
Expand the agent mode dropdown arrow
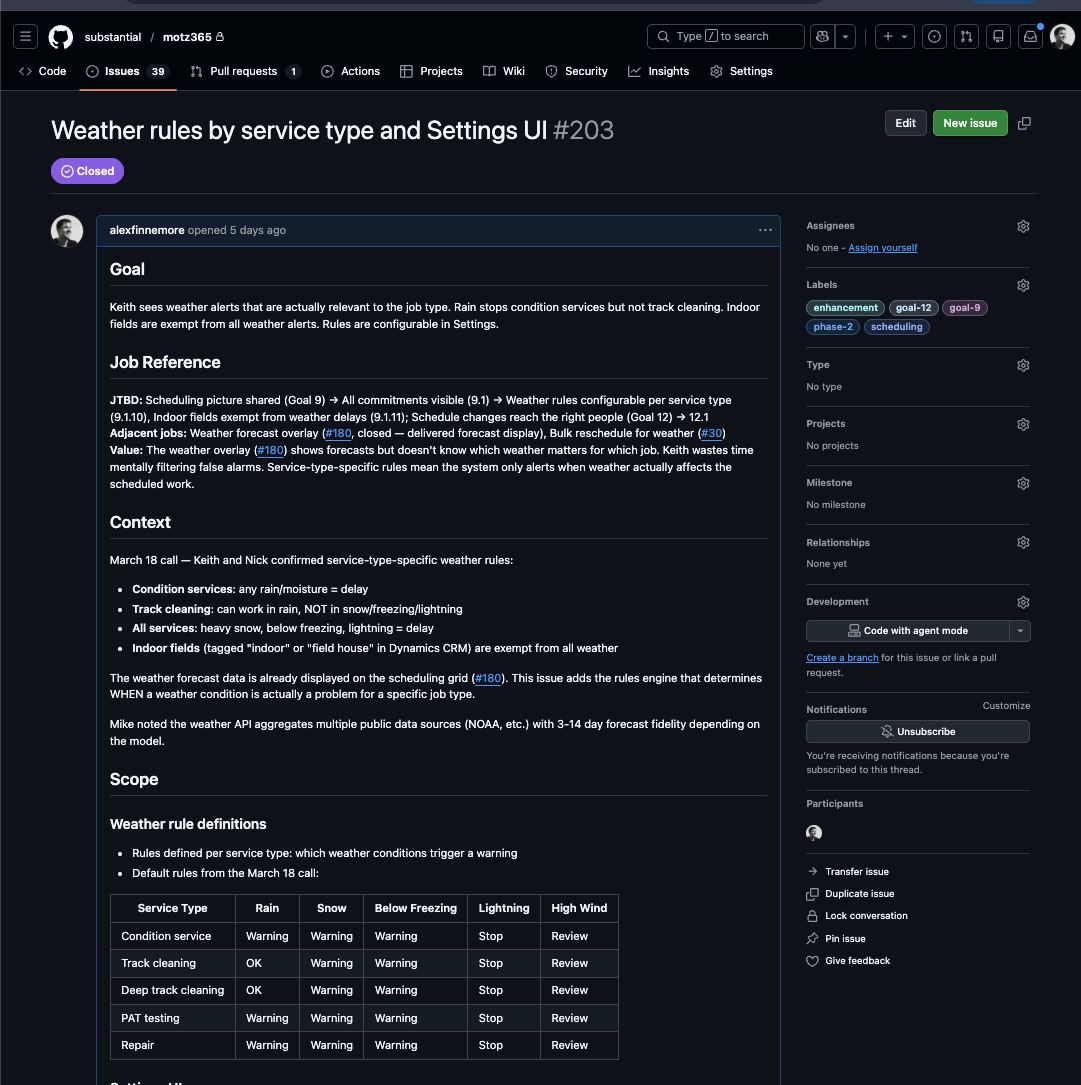(x=1019, y=630)
